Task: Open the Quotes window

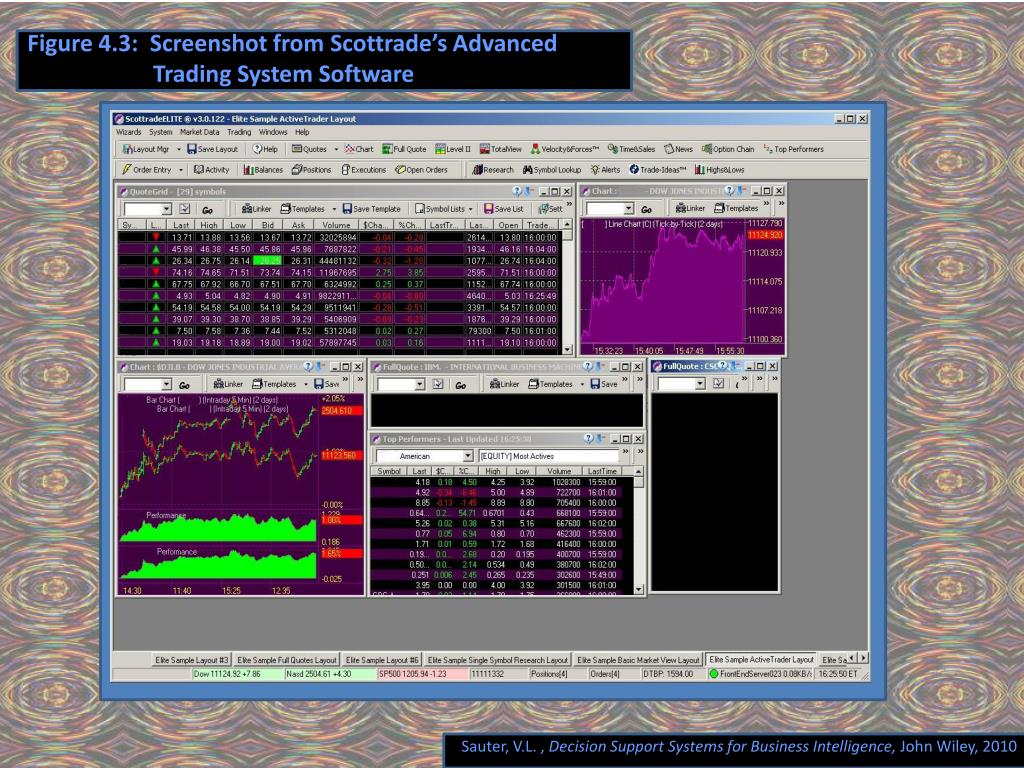Action: tap(310, 149)
